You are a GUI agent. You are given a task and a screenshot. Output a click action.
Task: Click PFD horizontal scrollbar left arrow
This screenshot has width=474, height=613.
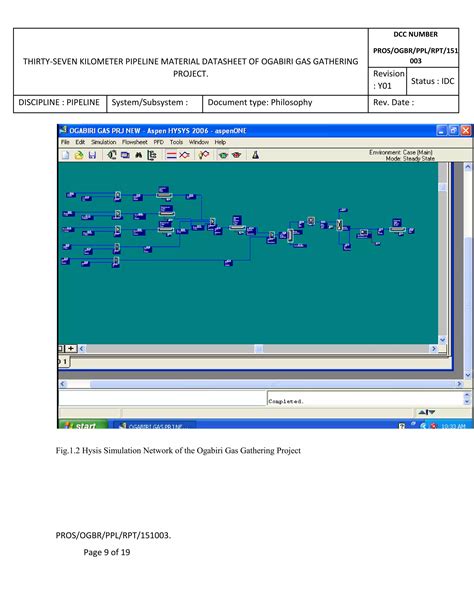(82, 348)
